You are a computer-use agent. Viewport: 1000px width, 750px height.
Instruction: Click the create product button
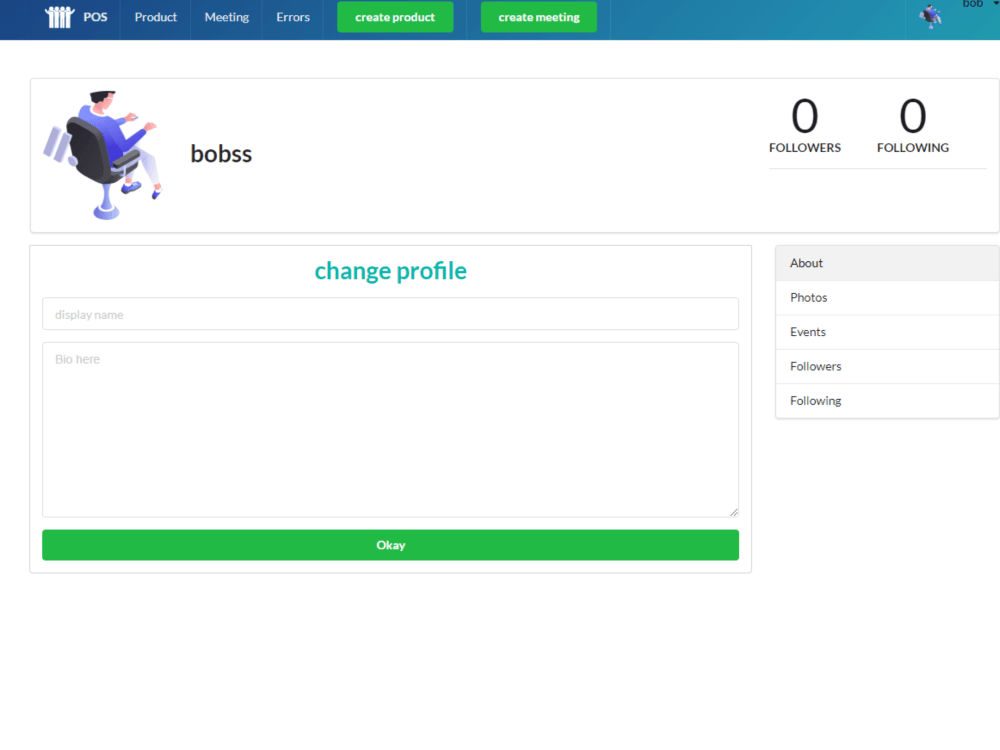click(395, 17)
